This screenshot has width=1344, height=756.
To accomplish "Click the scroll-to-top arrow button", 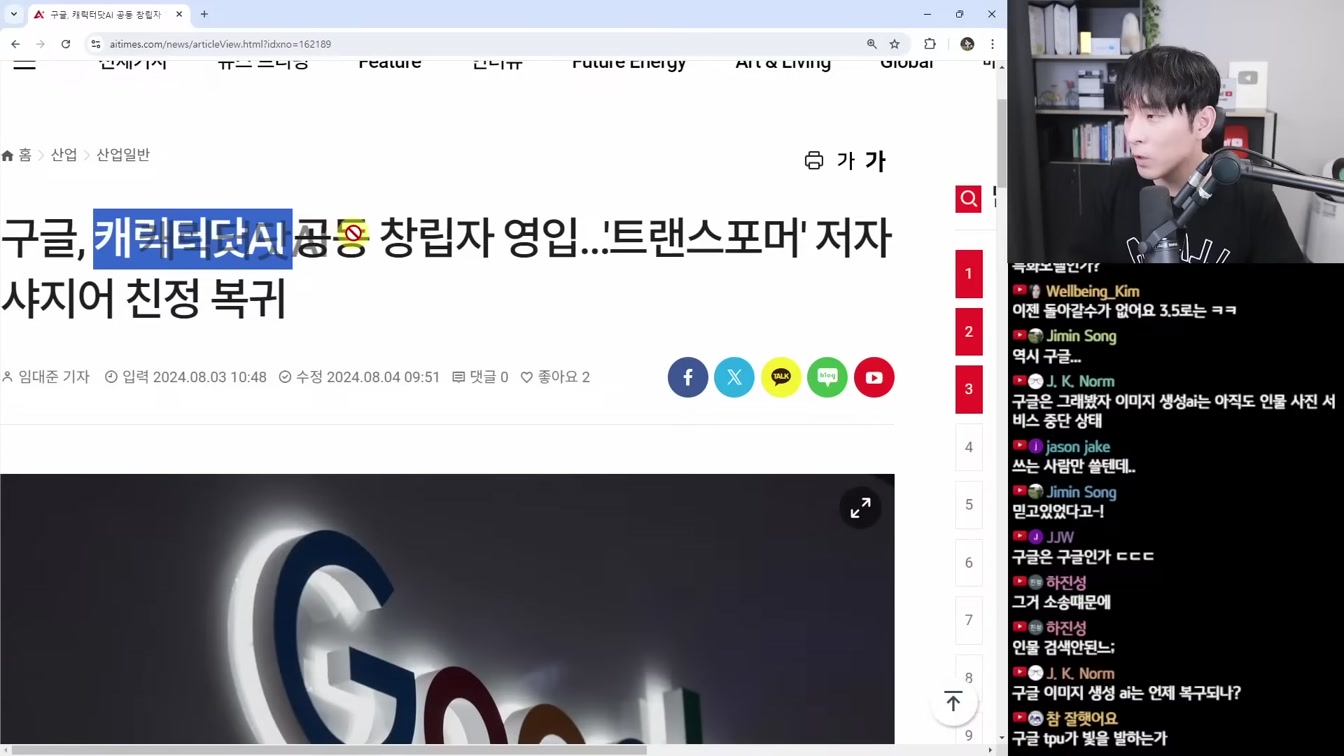I will 953,702.
